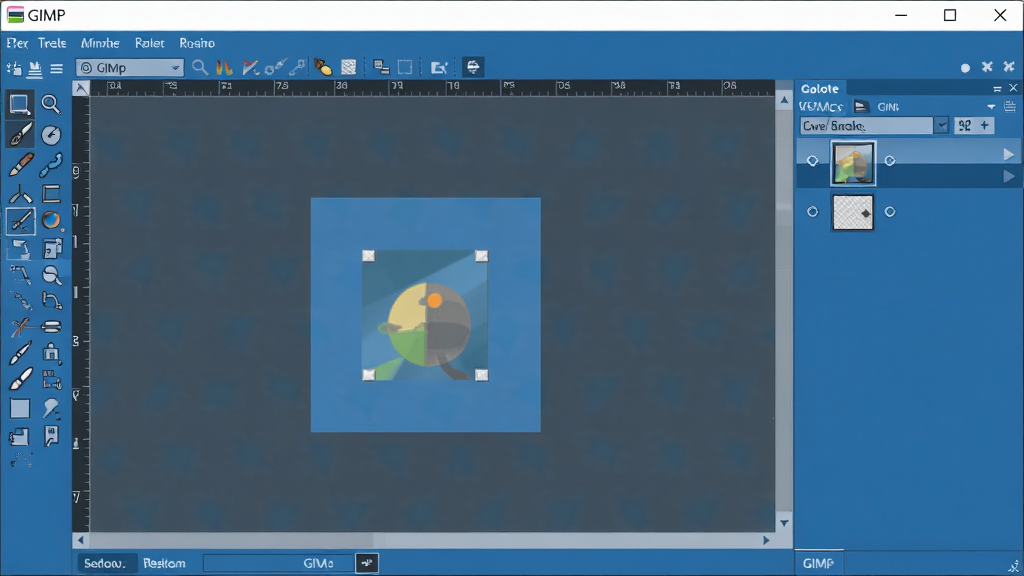Click the checkered pattern icon in toolbar
1024x576 pixels.
349,67
